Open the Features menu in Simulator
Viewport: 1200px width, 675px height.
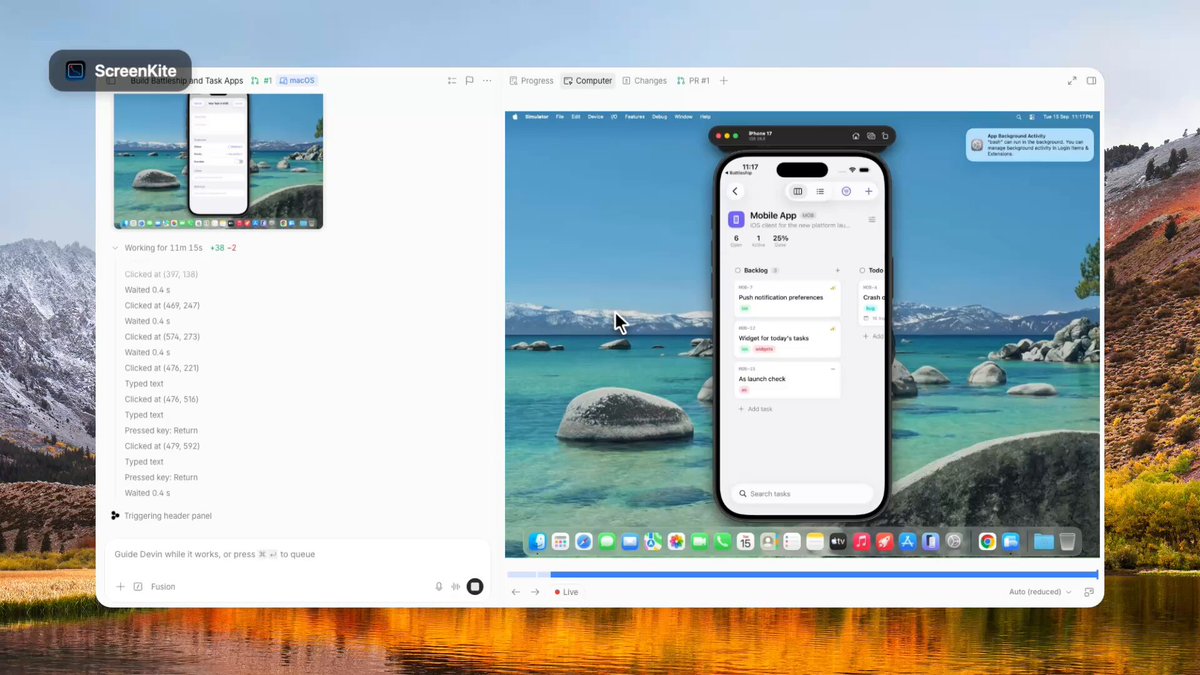point(635,117)
